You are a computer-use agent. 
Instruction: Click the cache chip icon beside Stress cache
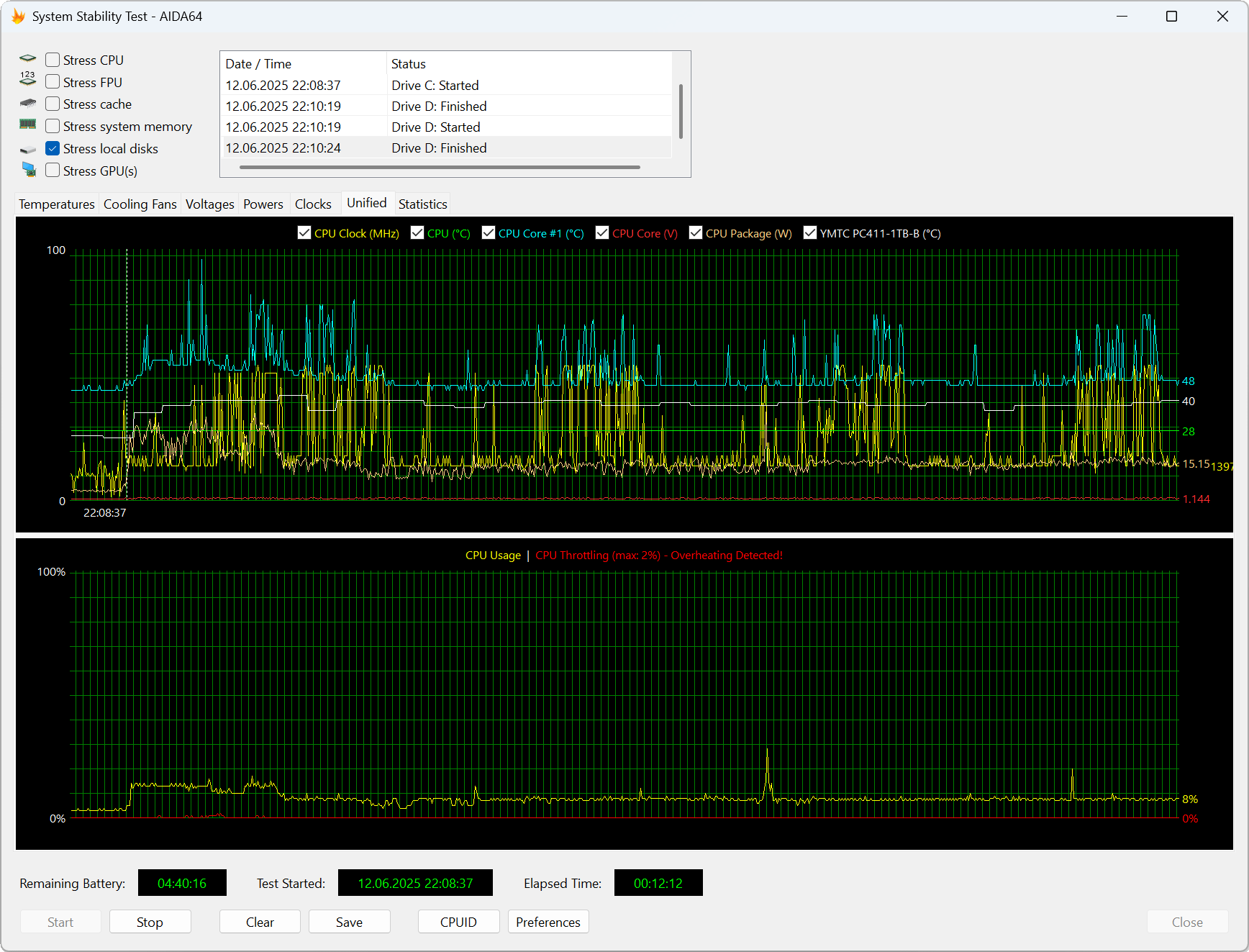[x=28, y=104]
